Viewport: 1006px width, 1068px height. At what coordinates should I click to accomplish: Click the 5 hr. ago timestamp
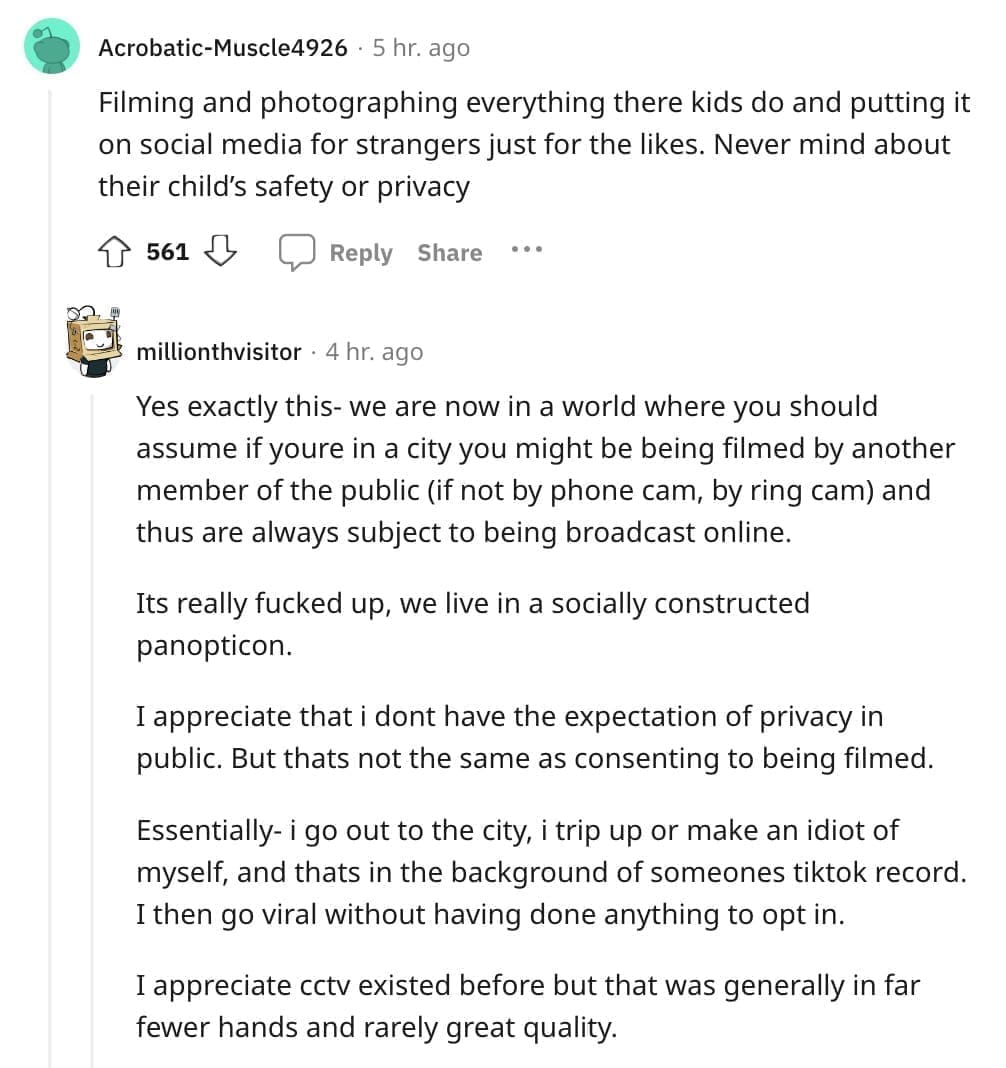[x=420, y=46]
